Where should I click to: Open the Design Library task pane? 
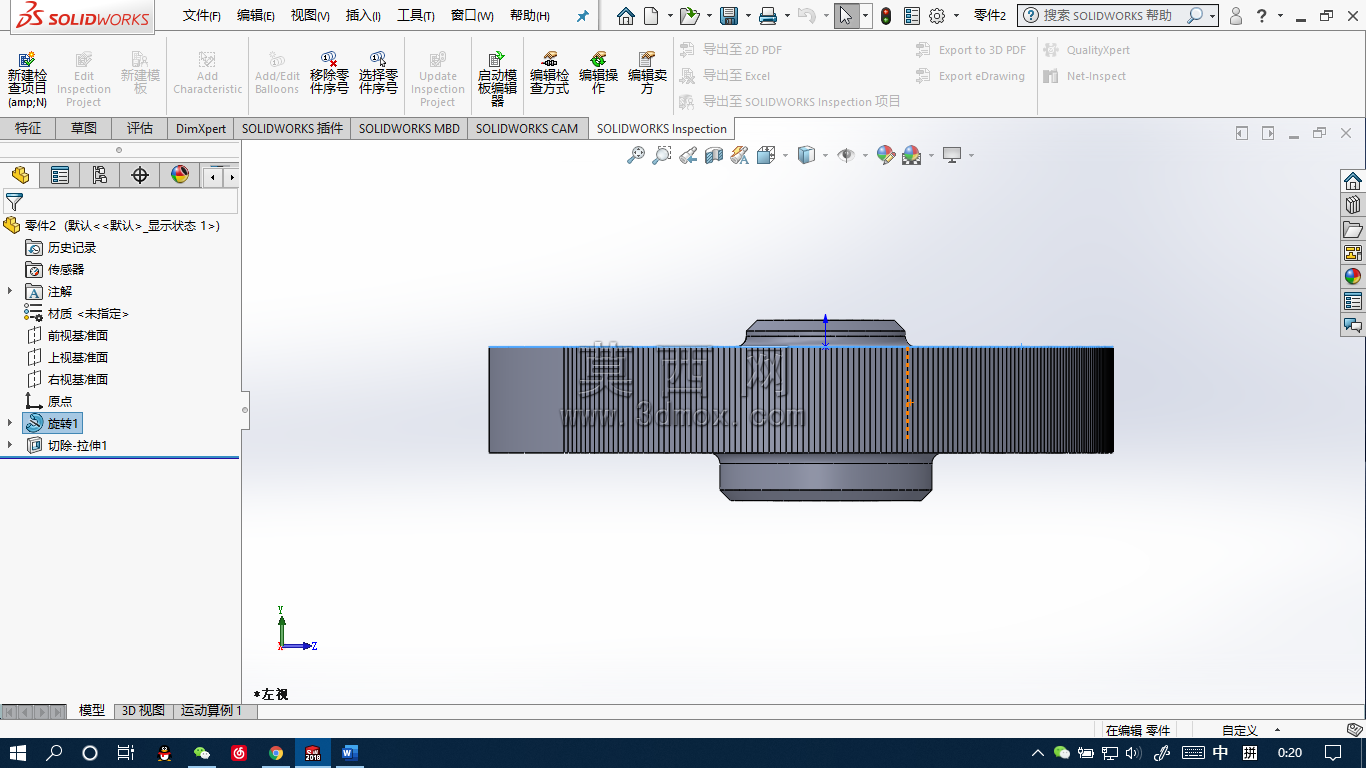[1353, 205]
